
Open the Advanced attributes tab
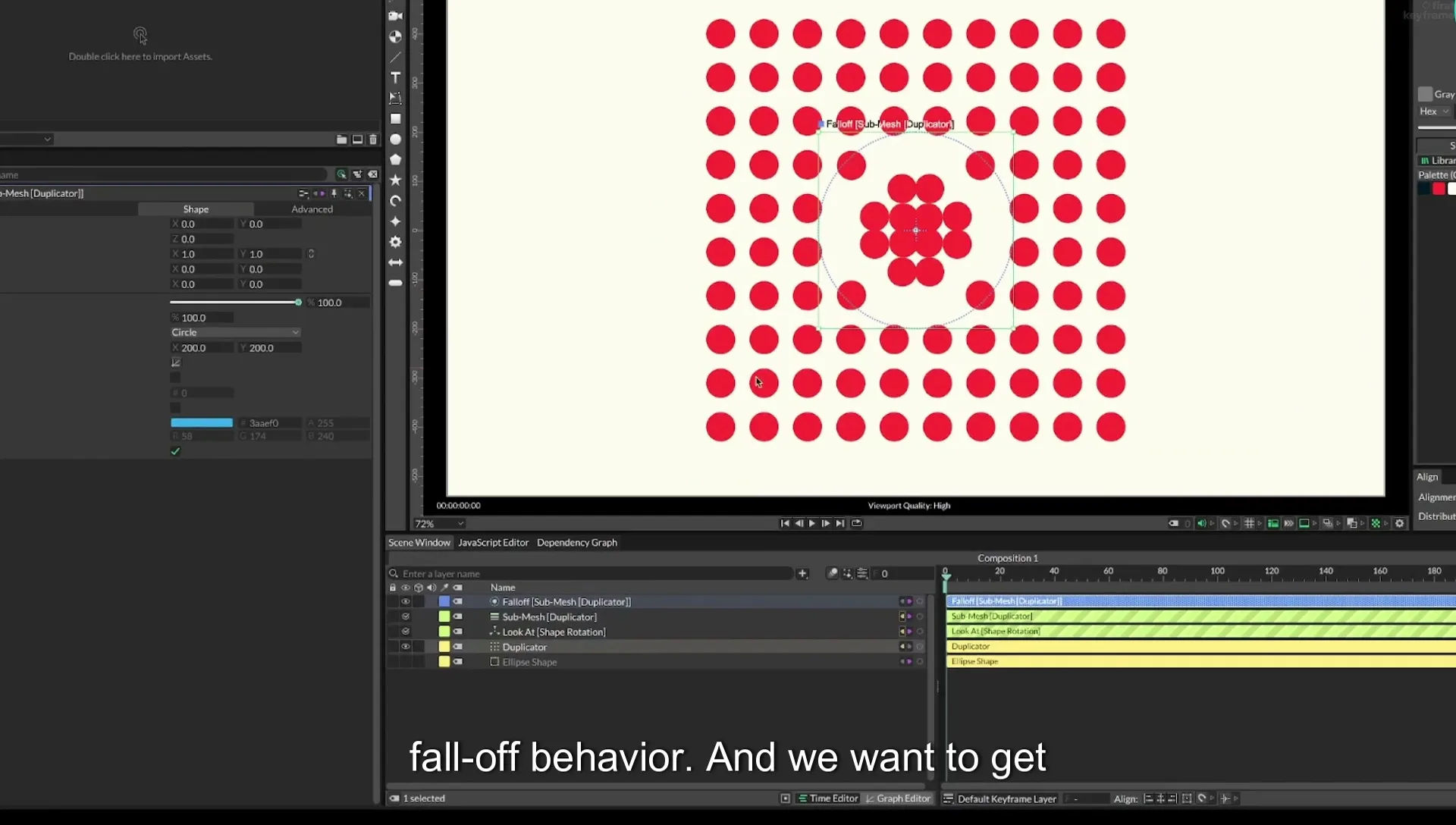[x=312, y=209]
